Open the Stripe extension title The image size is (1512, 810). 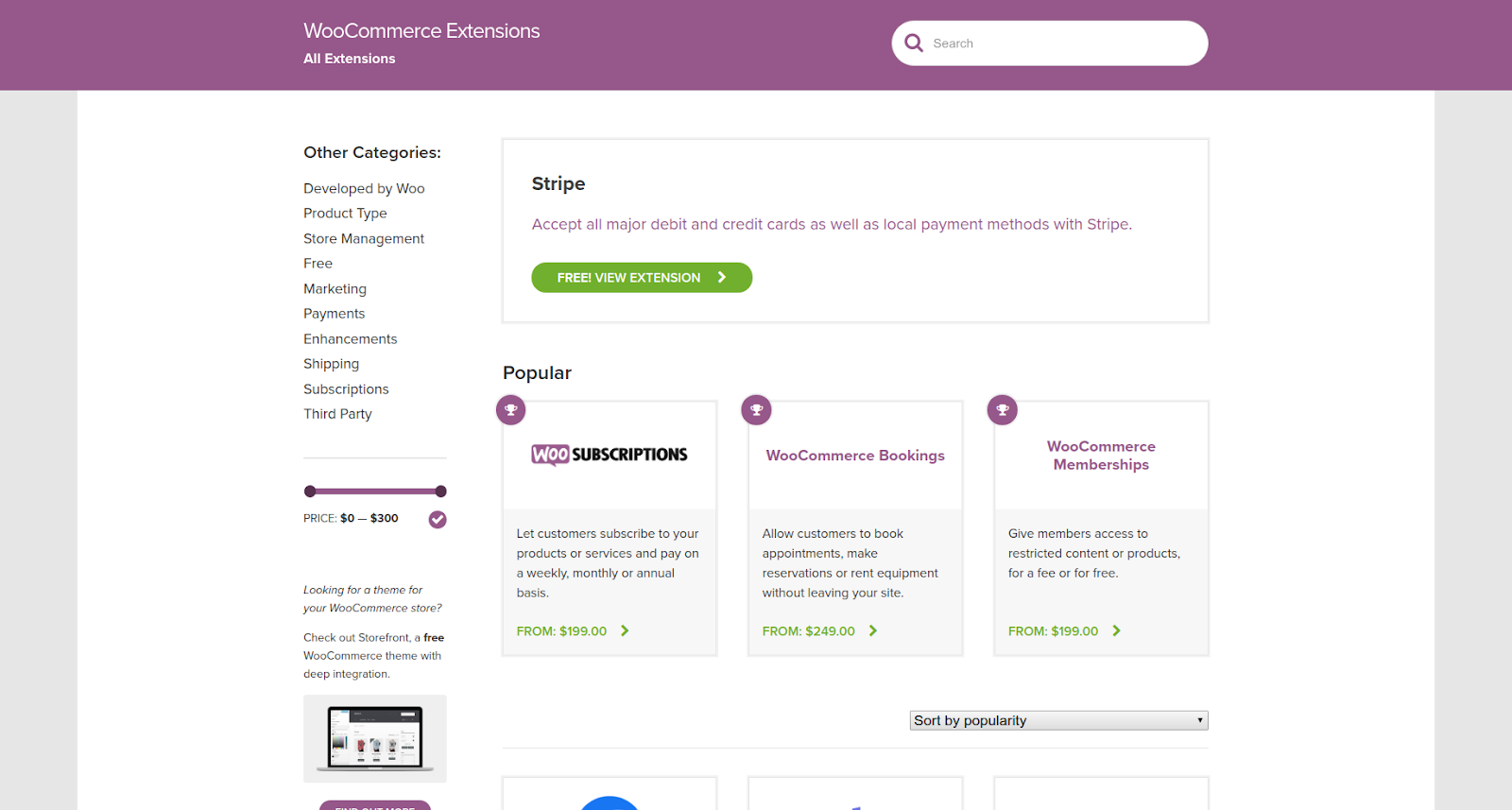558,184
